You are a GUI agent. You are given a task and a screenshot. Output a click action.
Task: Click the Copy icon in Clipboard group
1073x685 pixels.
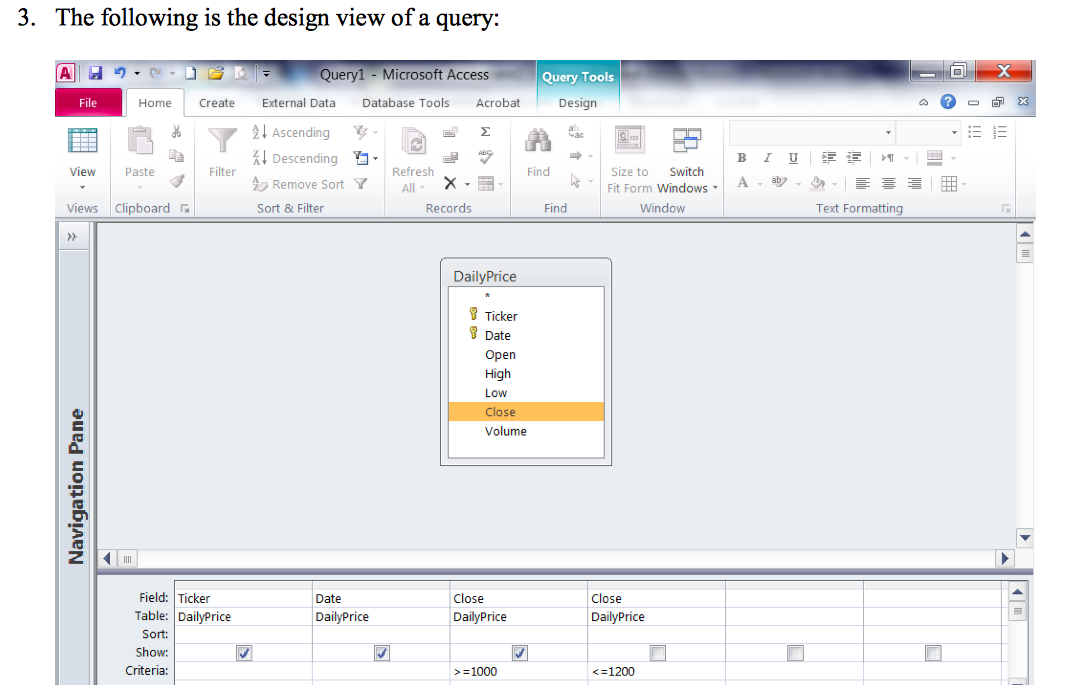click(x=177, y=156)
